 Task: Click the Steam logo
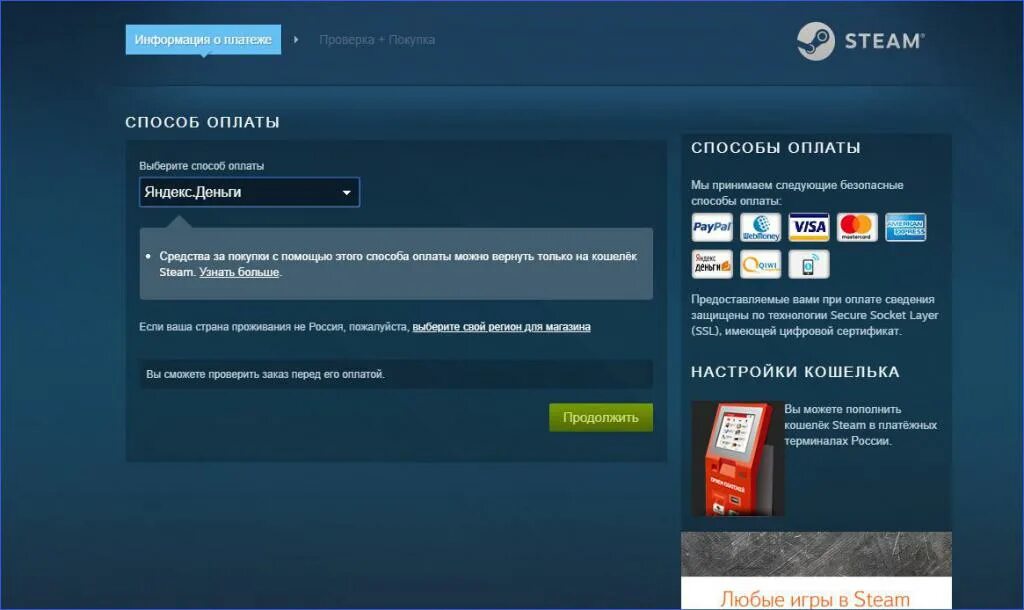click(x=860, y=41)
